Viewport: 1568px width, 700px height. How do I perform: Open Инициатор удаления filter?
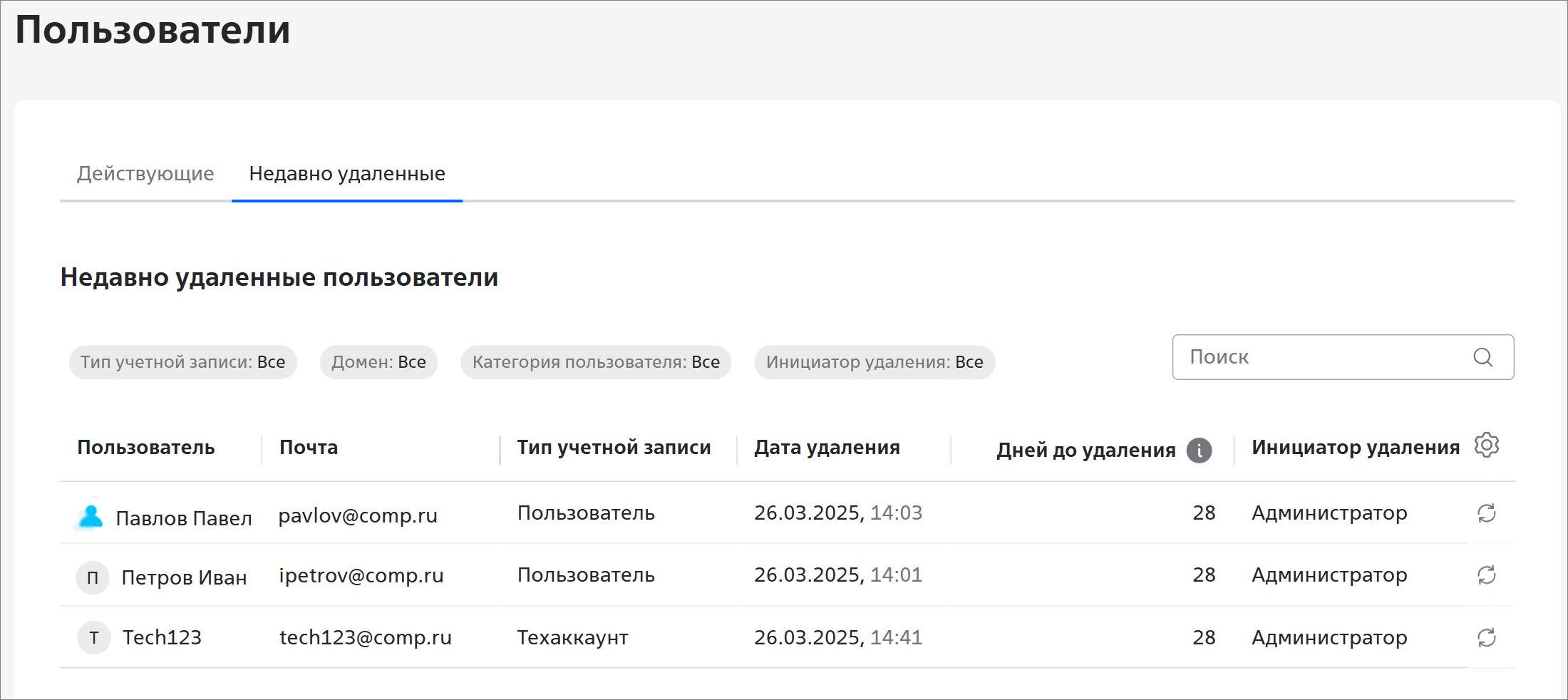(875, 362)
